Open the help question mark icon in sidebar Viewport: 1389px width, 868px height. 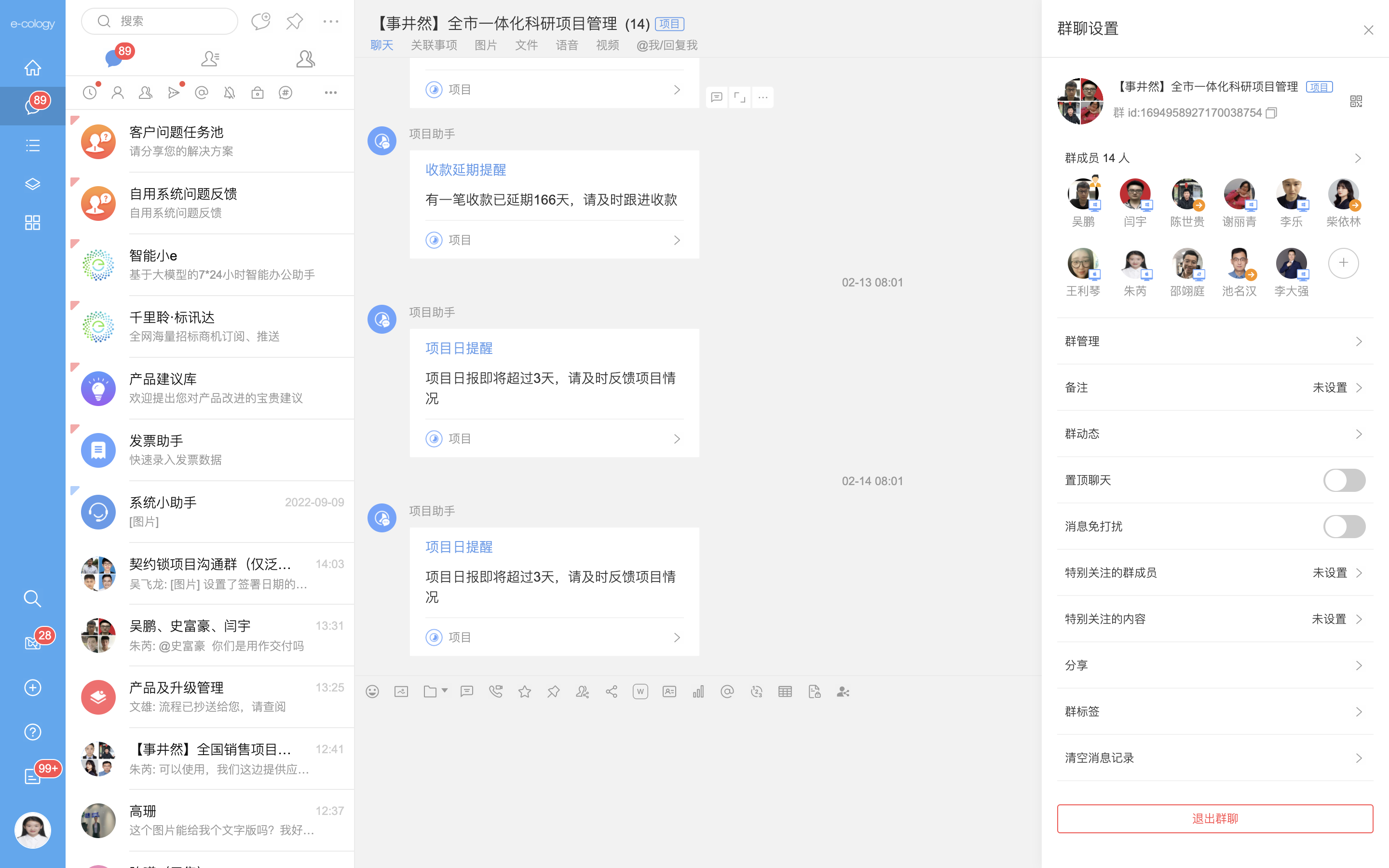[x=33, y=732]
